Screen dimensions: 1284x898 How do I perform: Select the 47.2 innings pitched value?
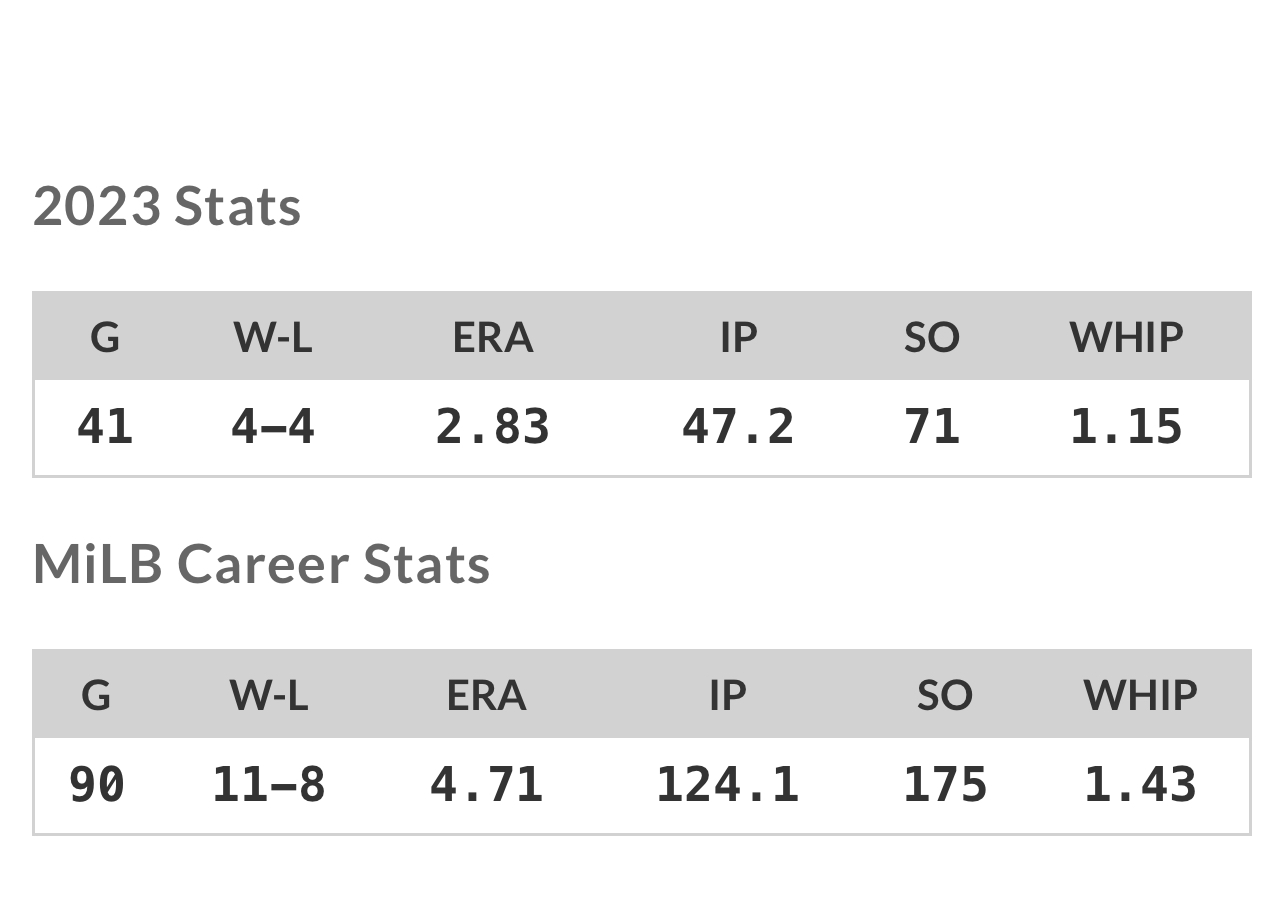[x=739, y=427]
